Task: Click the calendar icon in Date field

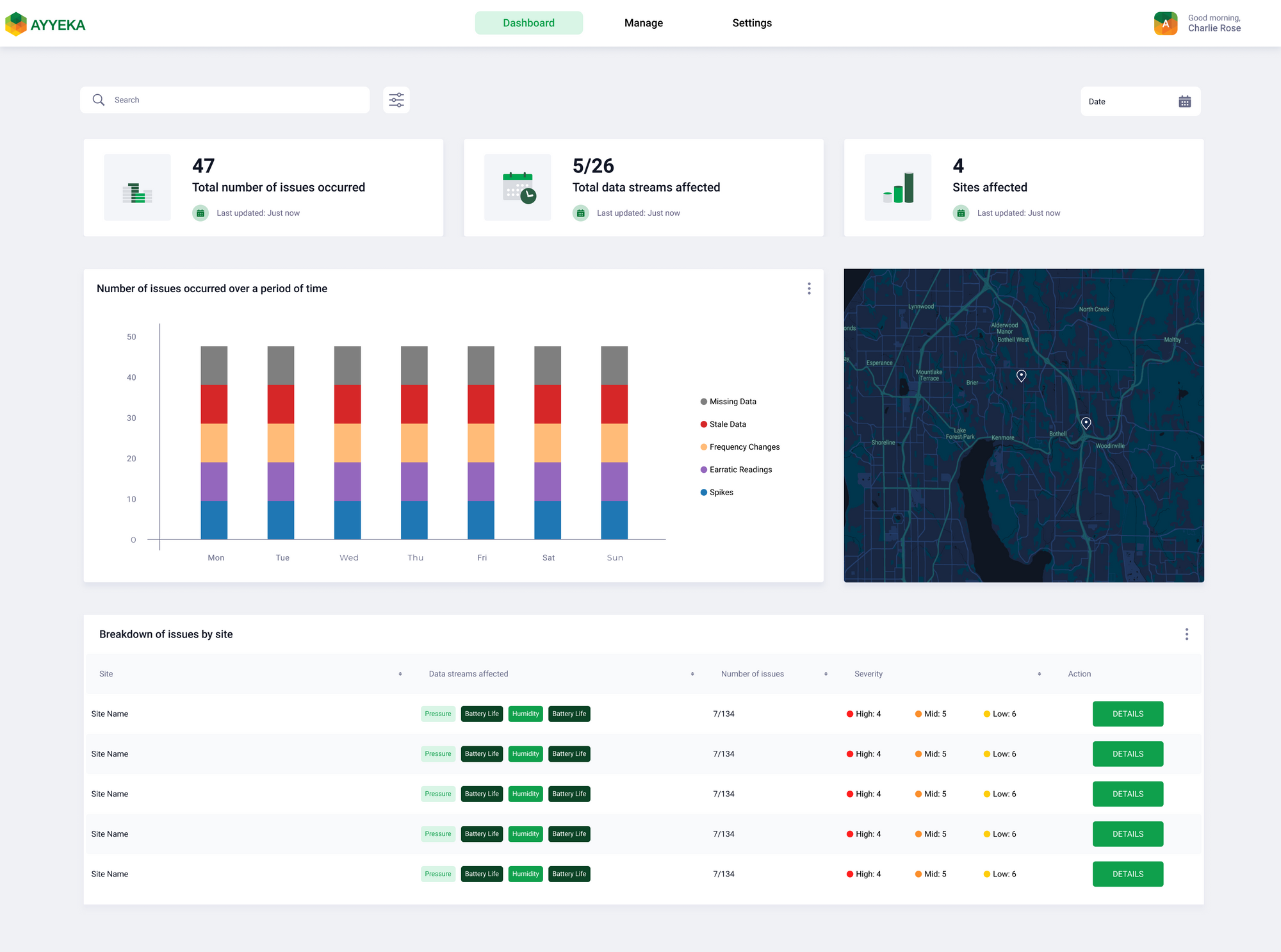Action: click(x=1184, y=102)
